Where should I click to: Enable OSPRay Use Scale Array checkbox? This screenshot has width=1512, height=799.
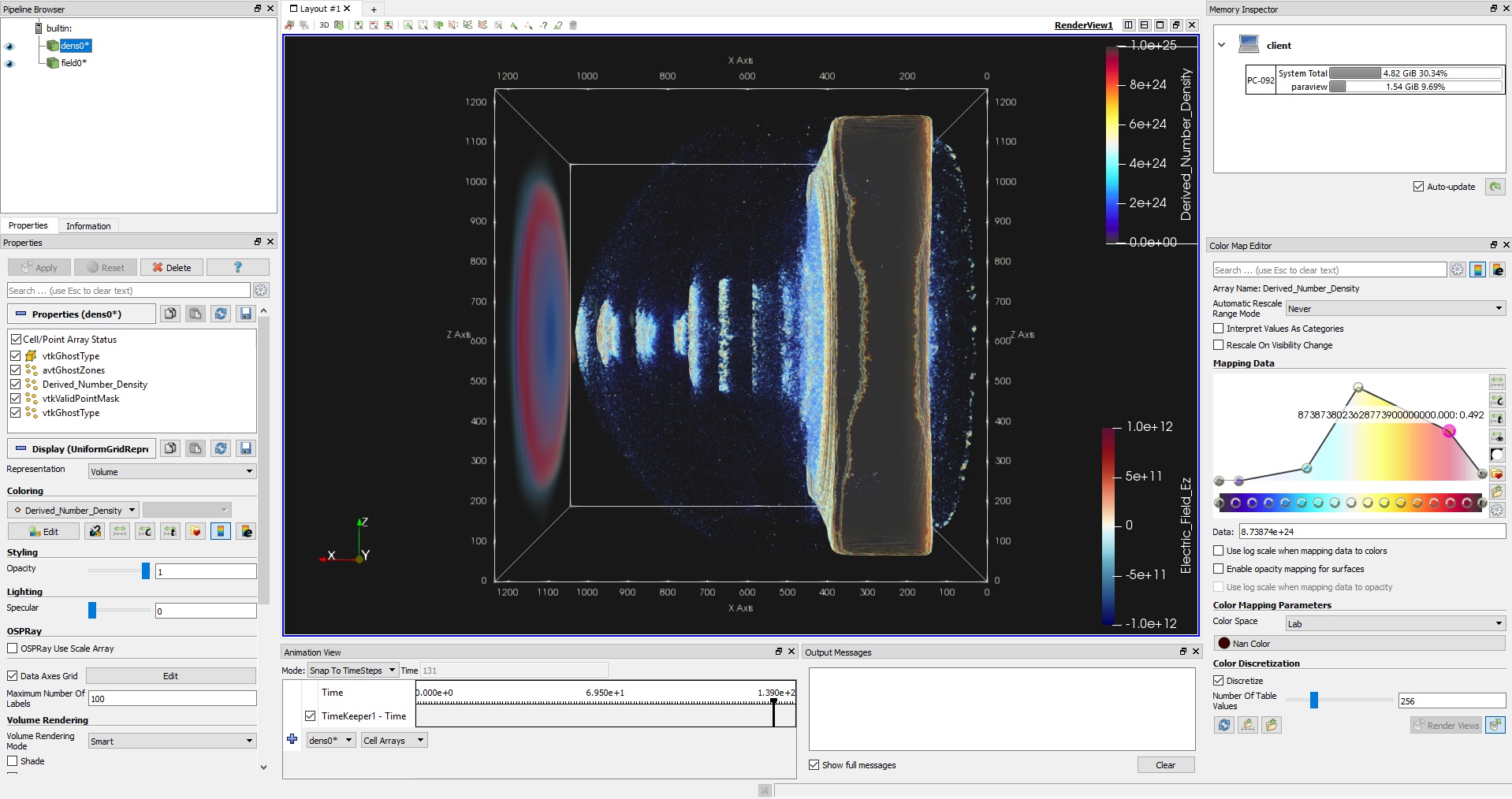pyautogui.click(x=12, y=648)
